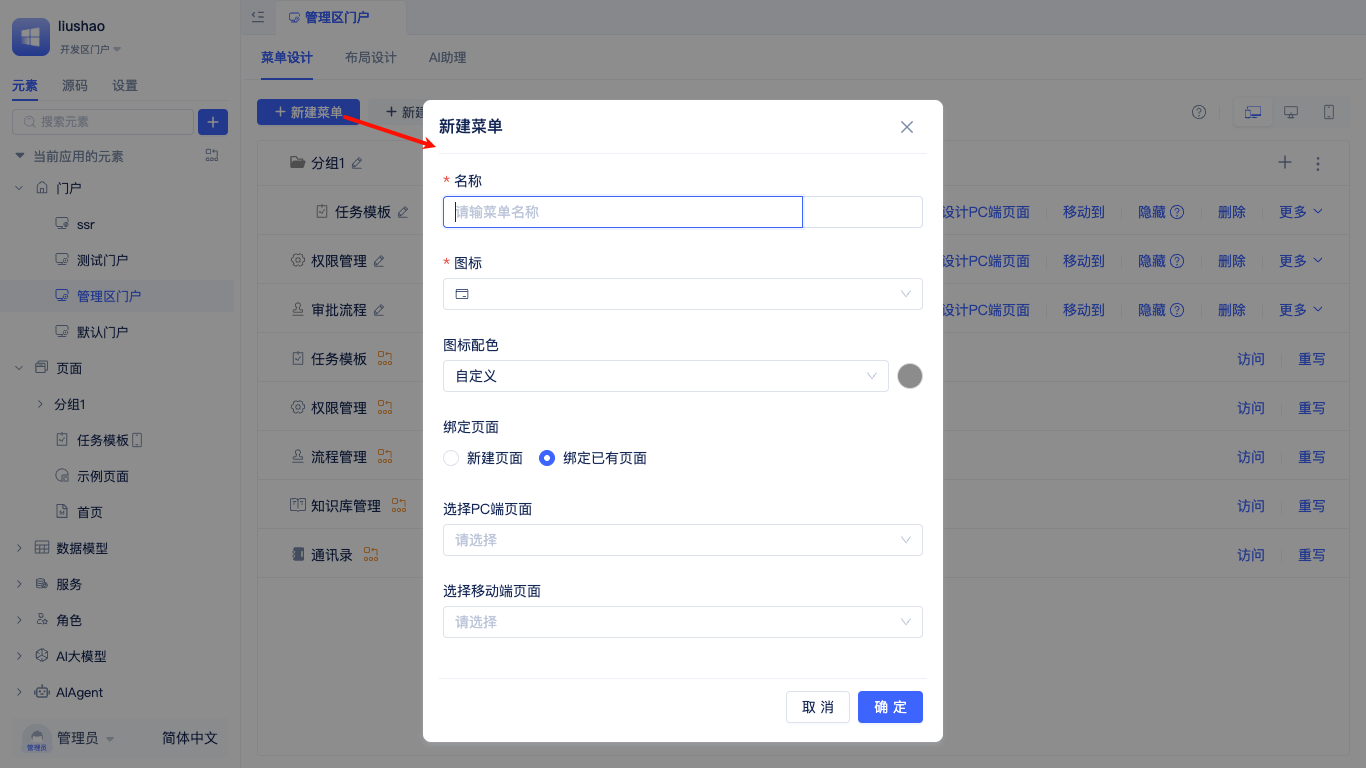Click the help icon next to first 隐藏
1366x768 pixels.
click(x=1177, y=212)
